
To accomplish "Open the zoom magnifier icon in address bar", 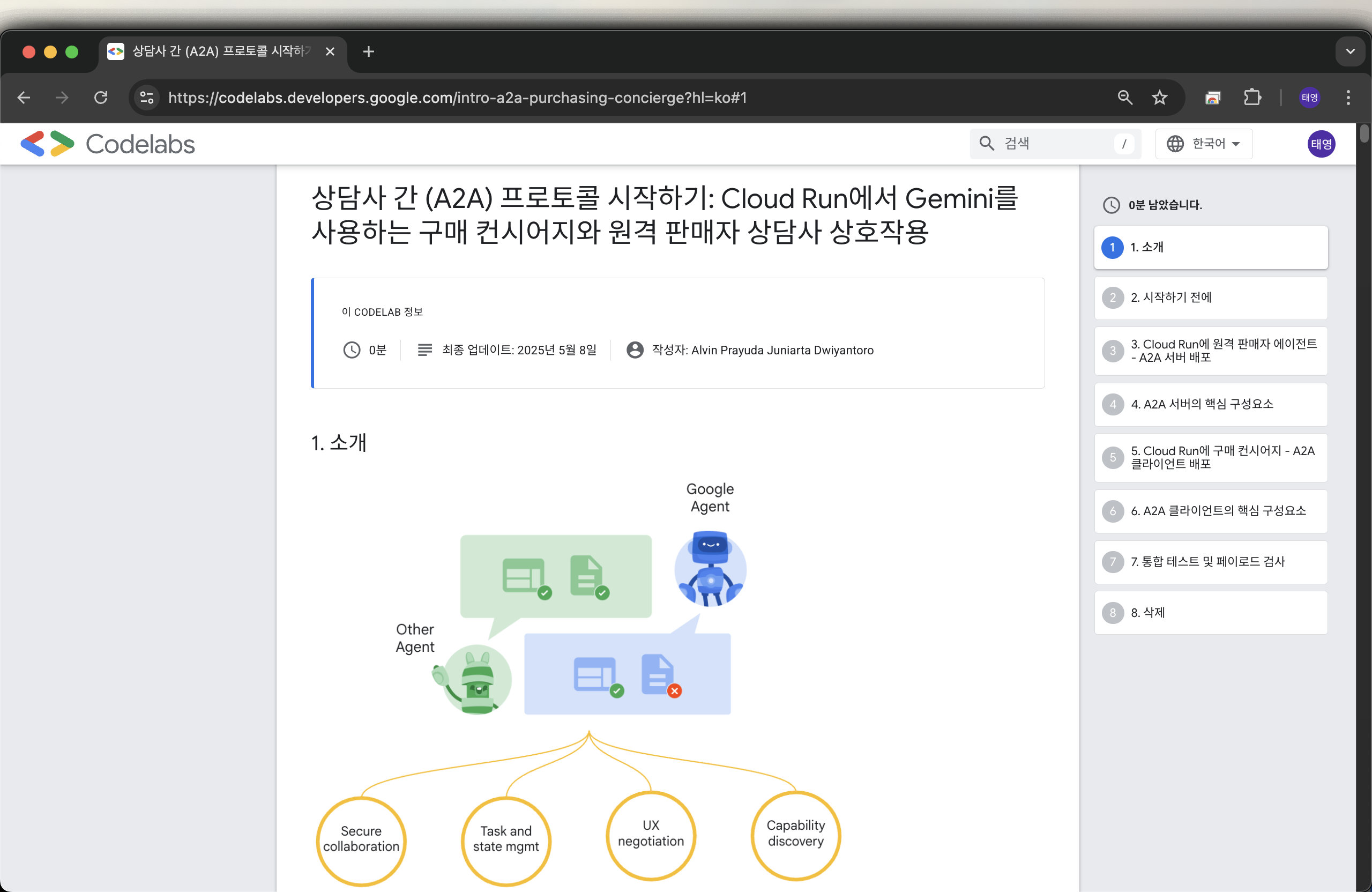I will 1125,98.
